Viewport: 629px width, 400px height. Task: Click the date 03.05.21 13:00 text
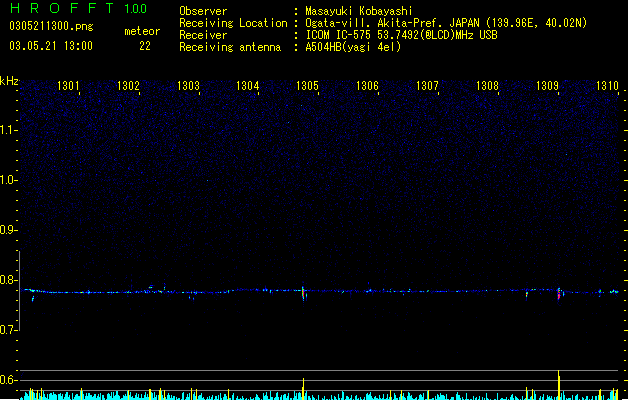click(x=51, y=46)
